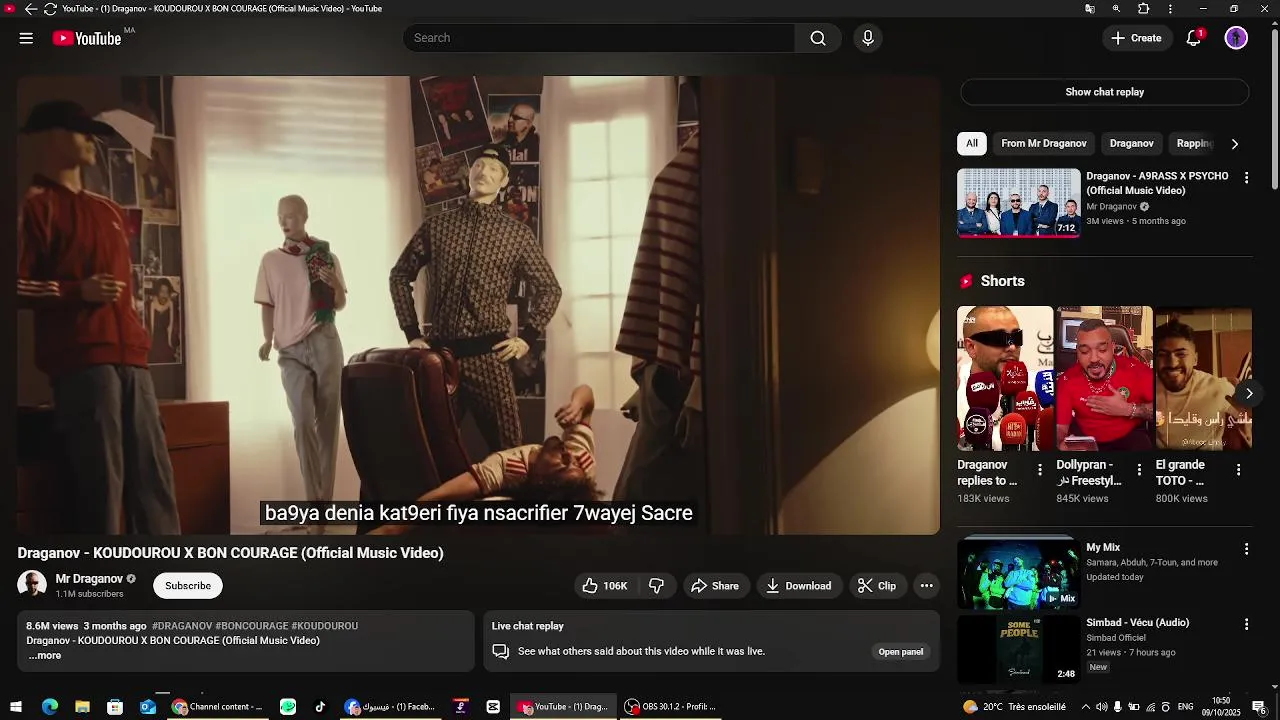Open Microsoft Edge from the taskbar

[50, 707]
